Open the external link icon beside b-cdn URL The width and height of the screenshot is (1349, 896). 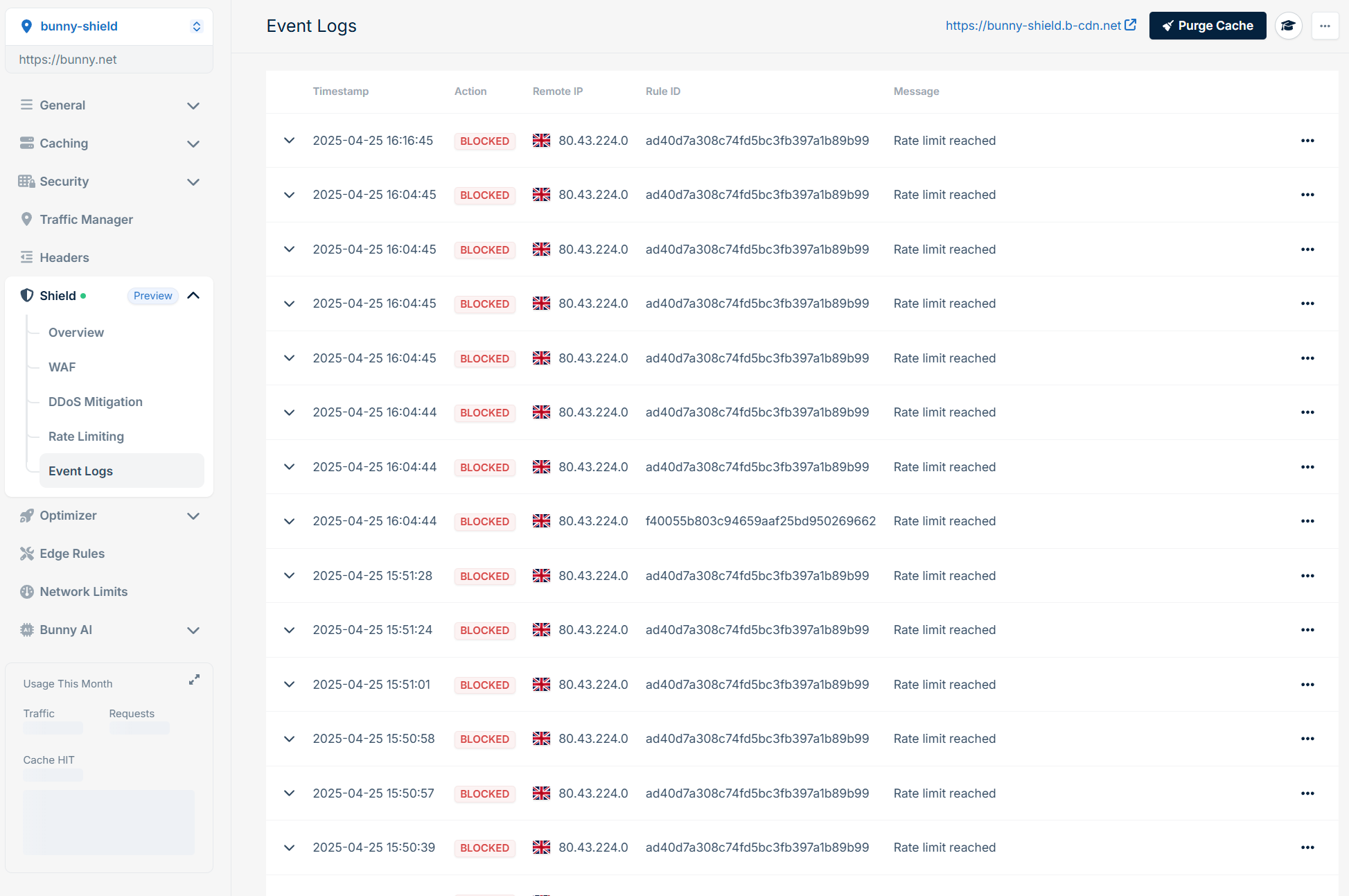[x=1130, y=25]
